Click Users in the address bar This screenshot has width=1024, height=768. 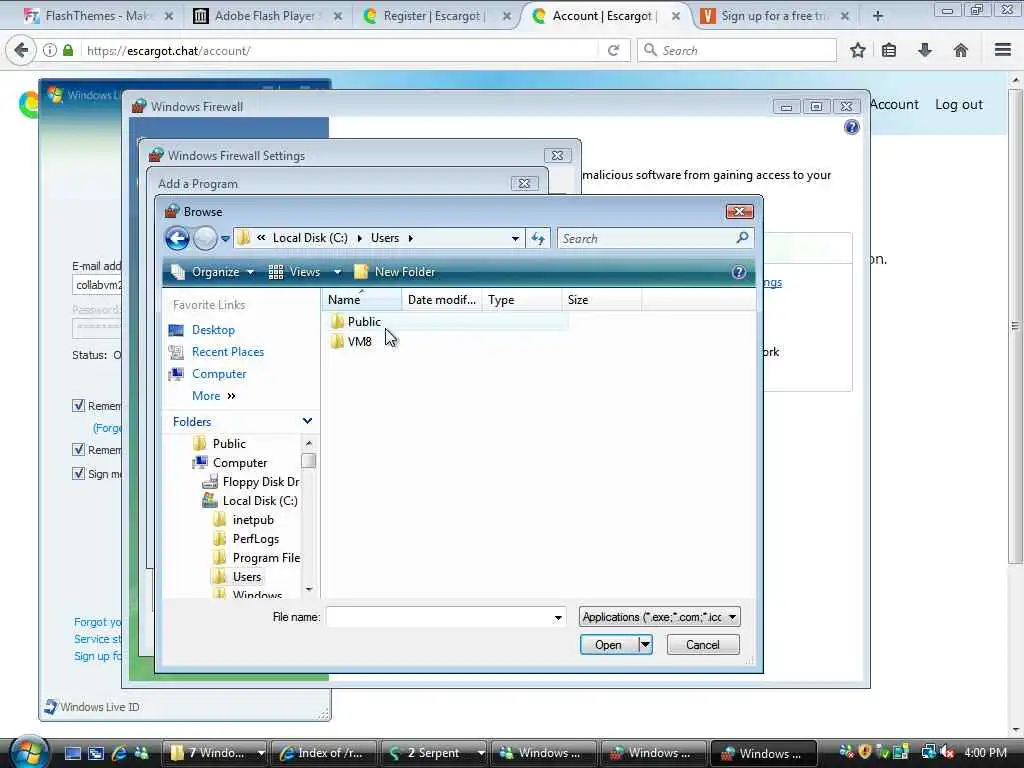(x=385, y=238)
